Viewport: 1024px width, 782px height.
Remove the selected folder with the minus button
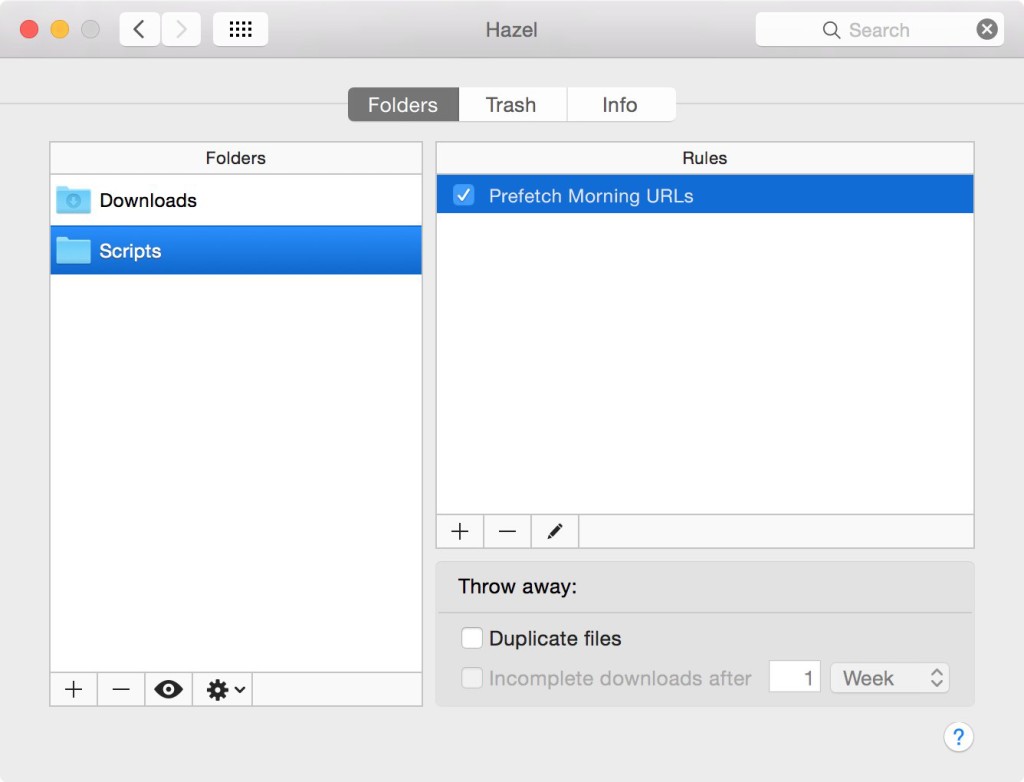click(121, 689)
